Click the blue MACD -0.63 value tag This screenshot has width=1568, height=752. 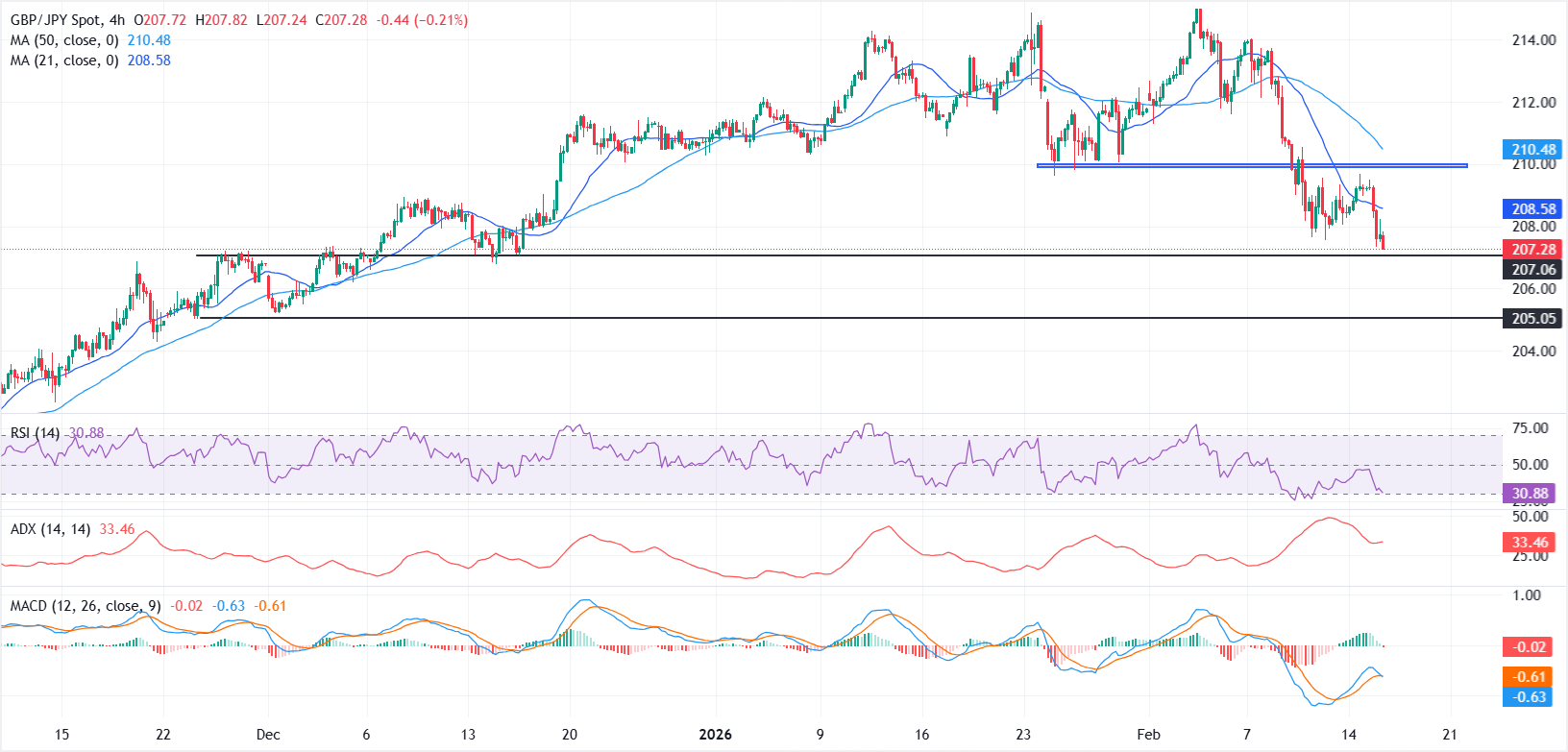pos(1530,696)
